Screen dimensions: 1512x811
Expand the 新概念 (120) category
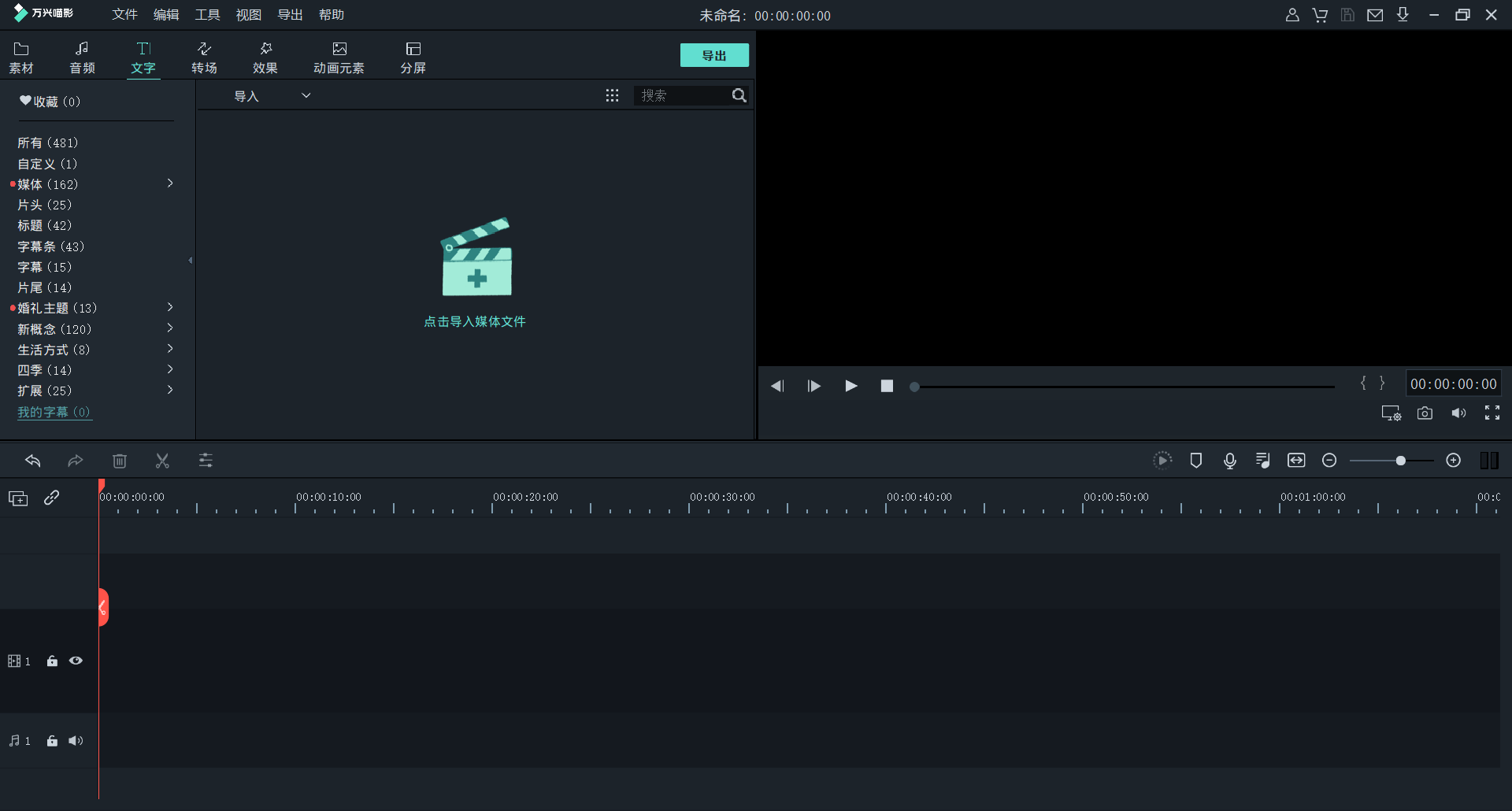(x=170, y=328)
